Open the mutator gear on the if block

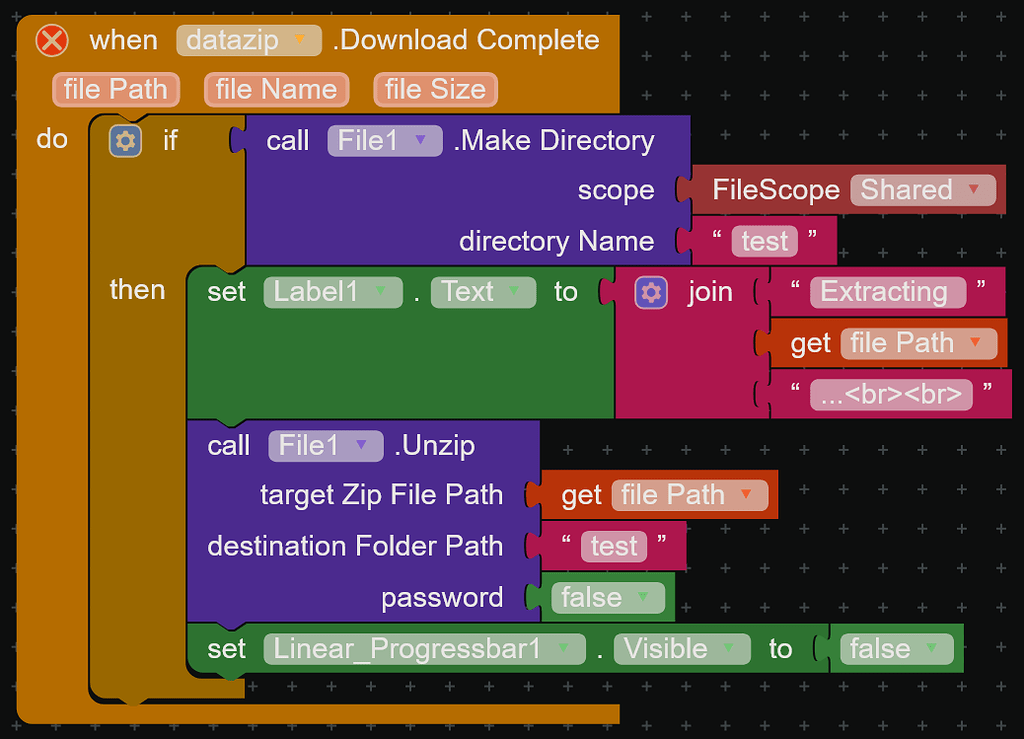point(124,140)
